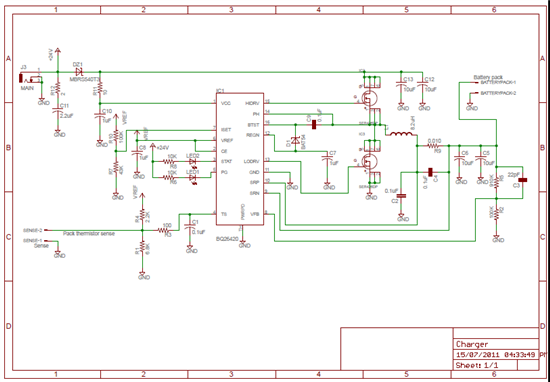
Task: Click the "Charger" title in the title block
Action: click(x=472, y=344)
